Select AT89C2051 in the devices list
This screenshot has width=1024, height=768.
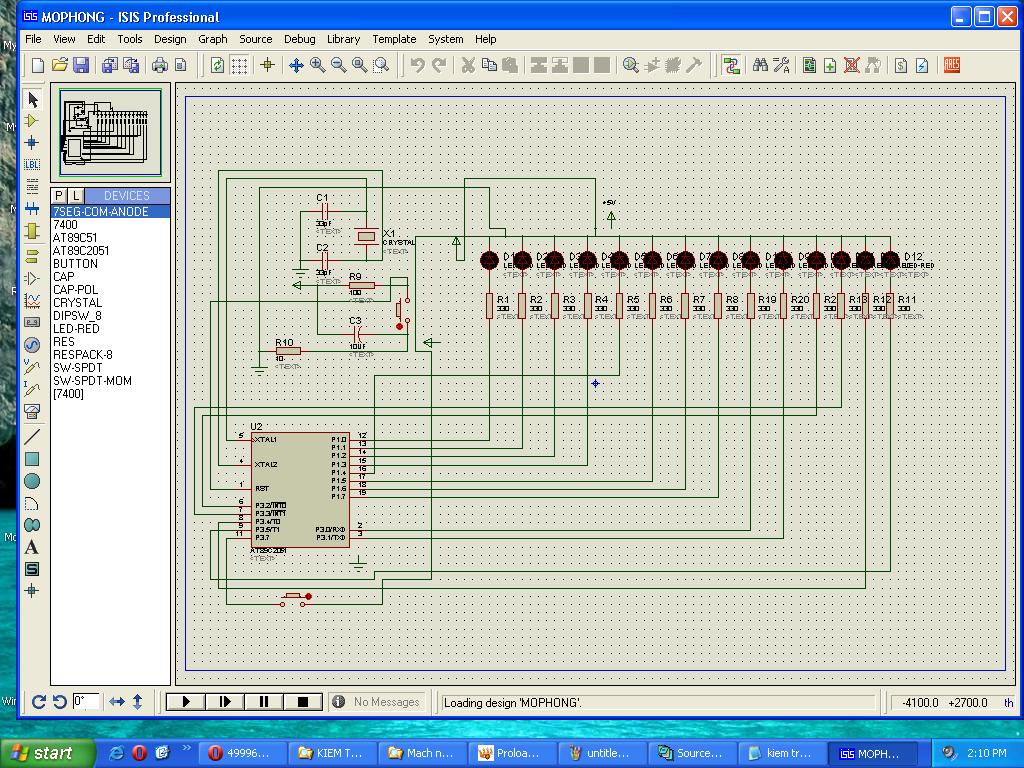[81, 251]
